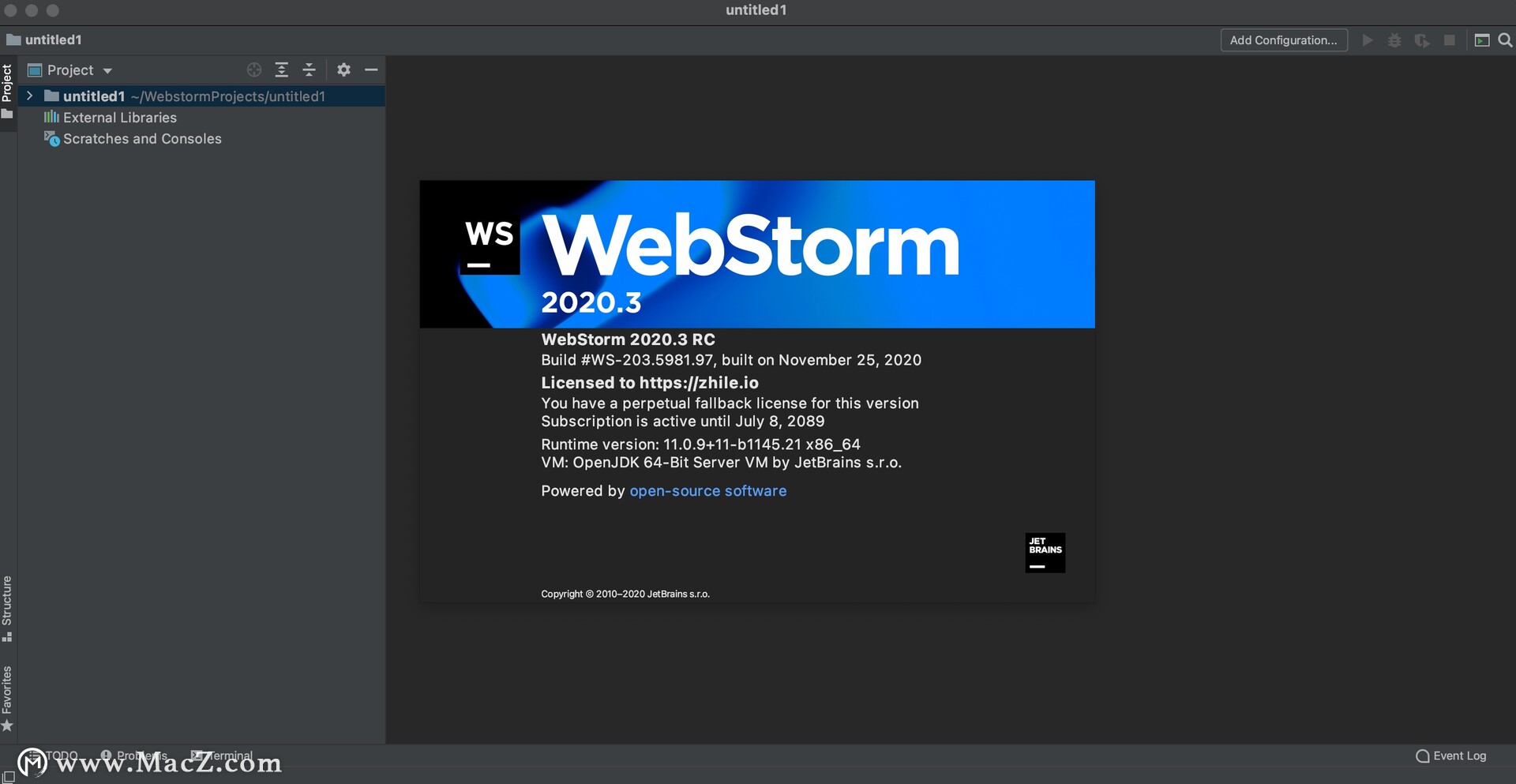This screenshot has height=784, width=1516.
Task: Click the VM: OpenJDK 64-Bit Server line
Action: pyautogui.click(x=721, y=463)
